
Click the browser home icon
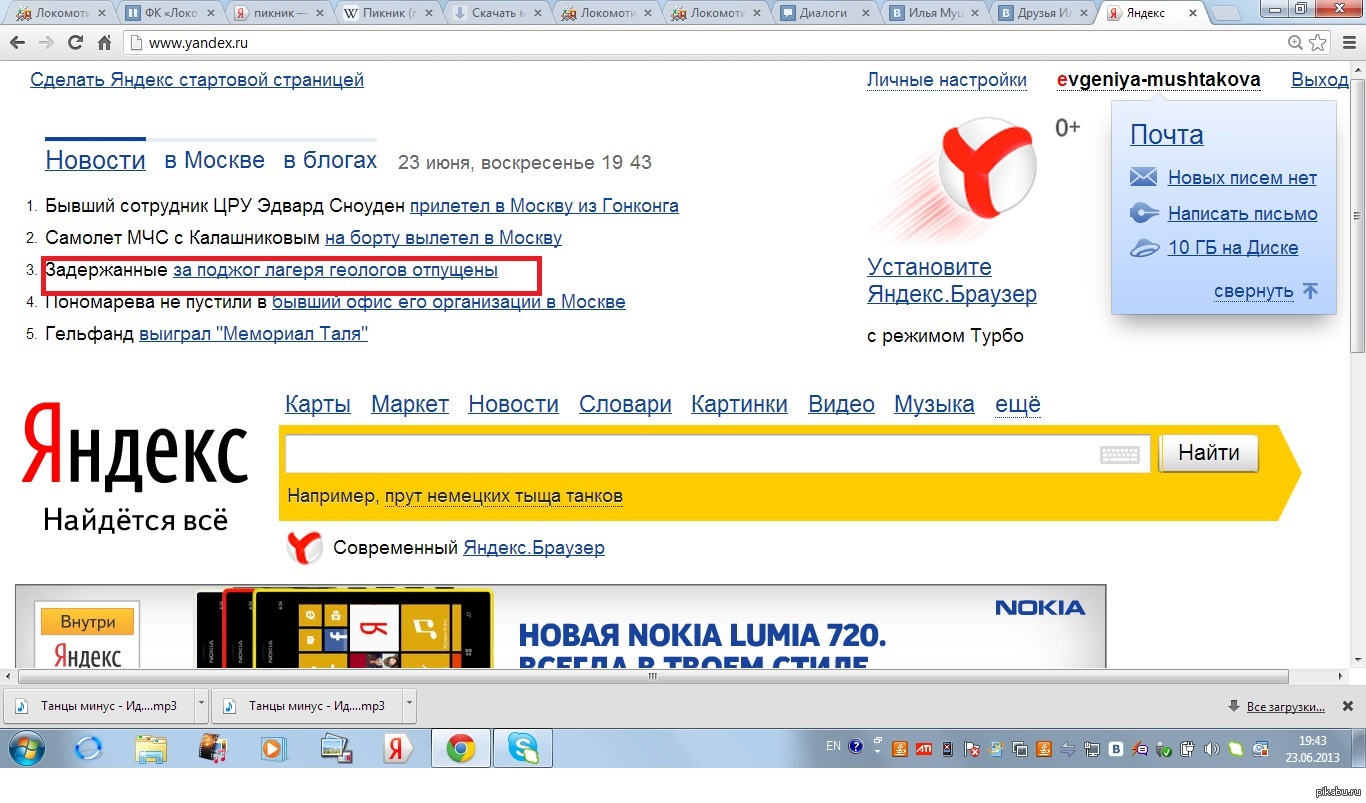[x=104, y=43]
